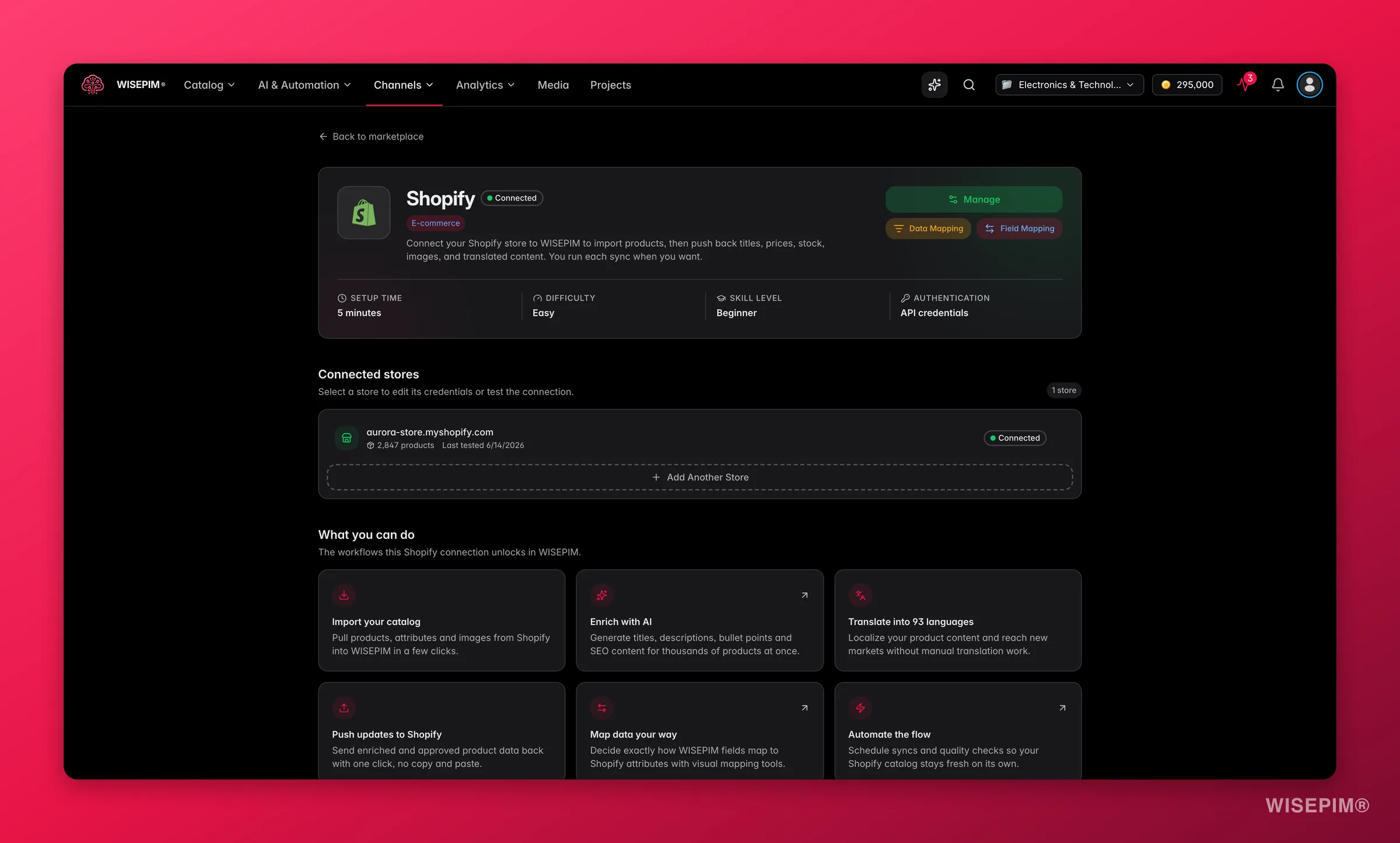Open activity pulse icon with 3 badge
The width and height of the screenshot is (1400, 843).
(x=1245, y=84)
